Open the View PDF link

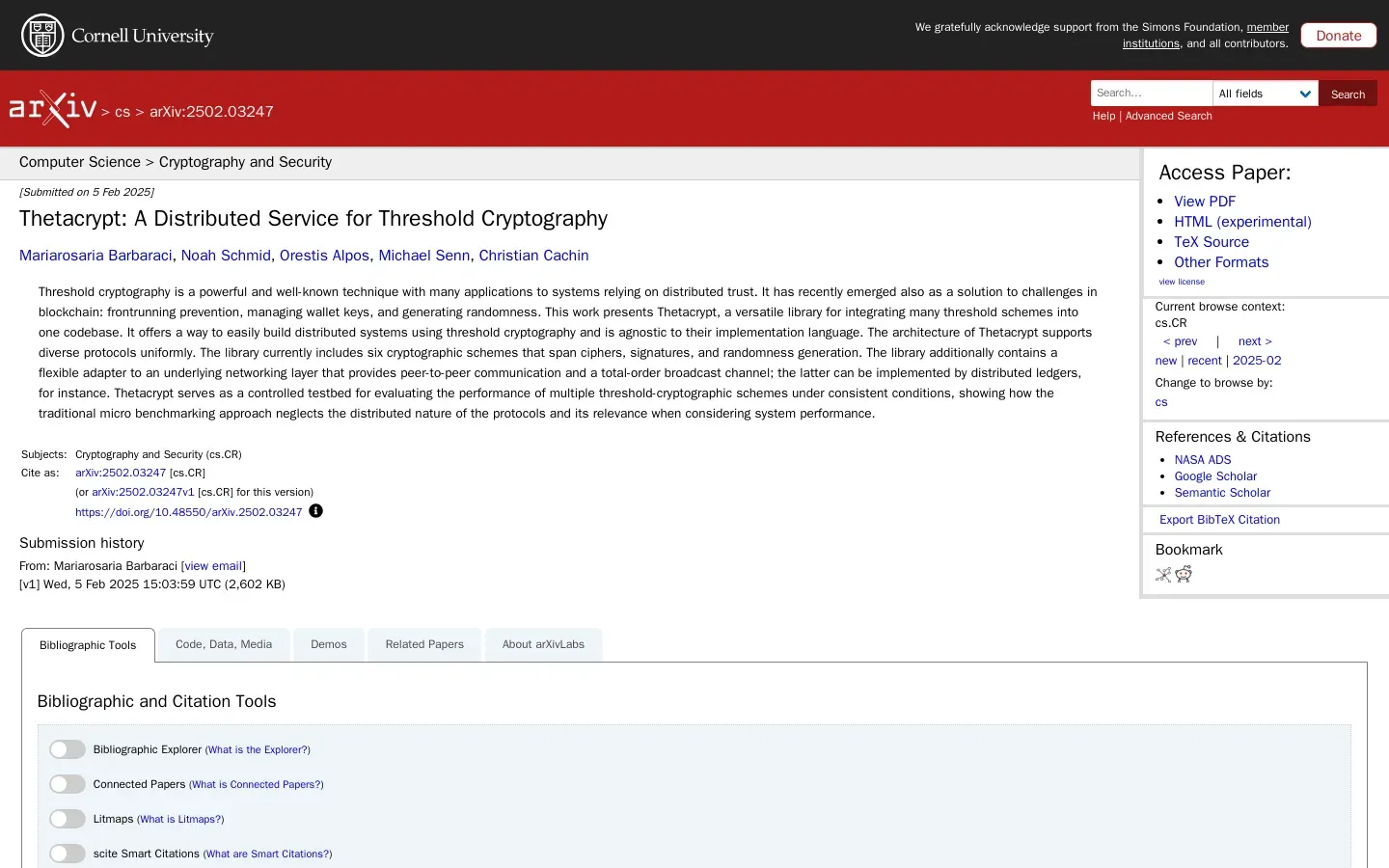pyautogui.click(x=1205, y=202)
